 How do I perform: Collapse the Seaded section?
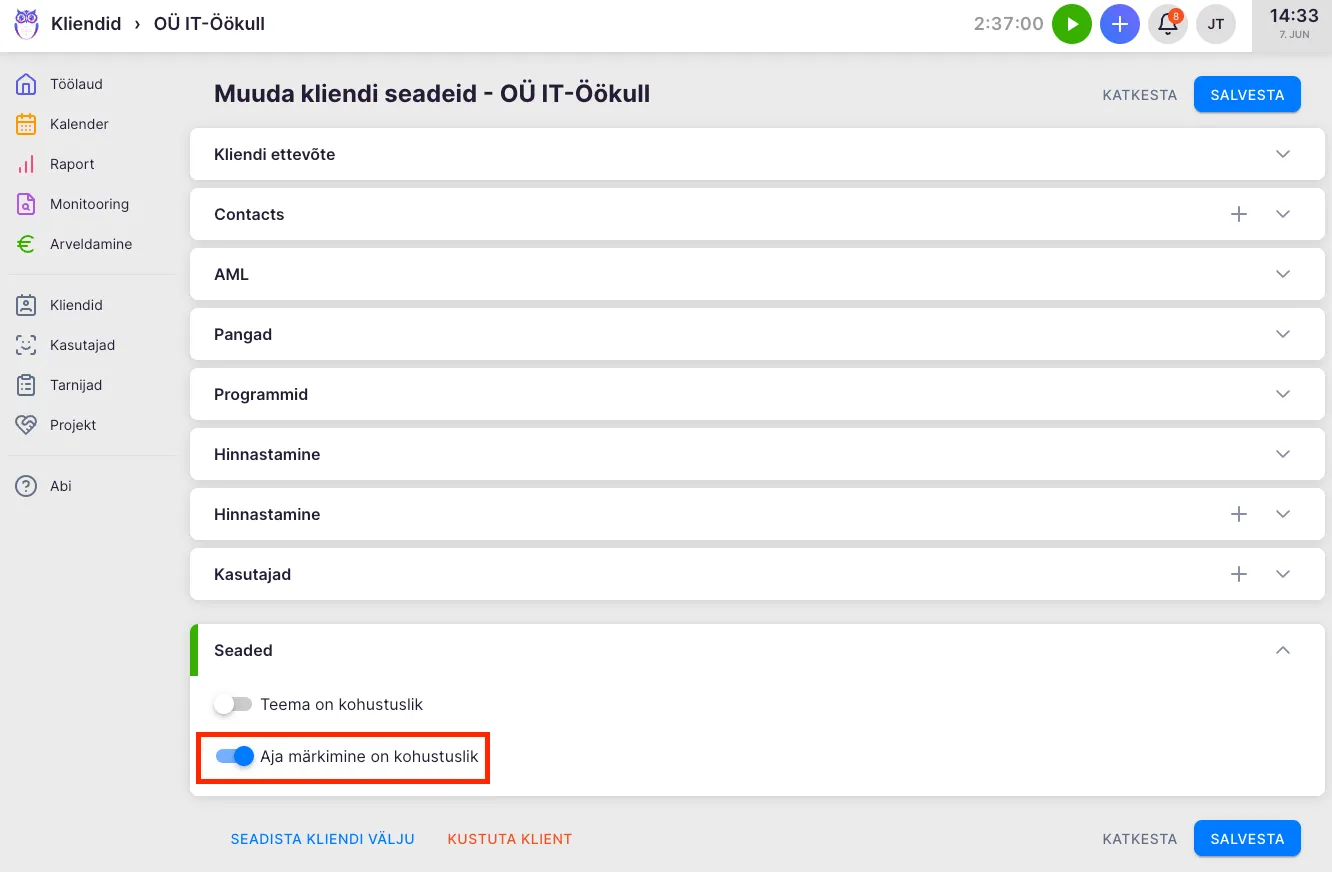point(1283,650)
